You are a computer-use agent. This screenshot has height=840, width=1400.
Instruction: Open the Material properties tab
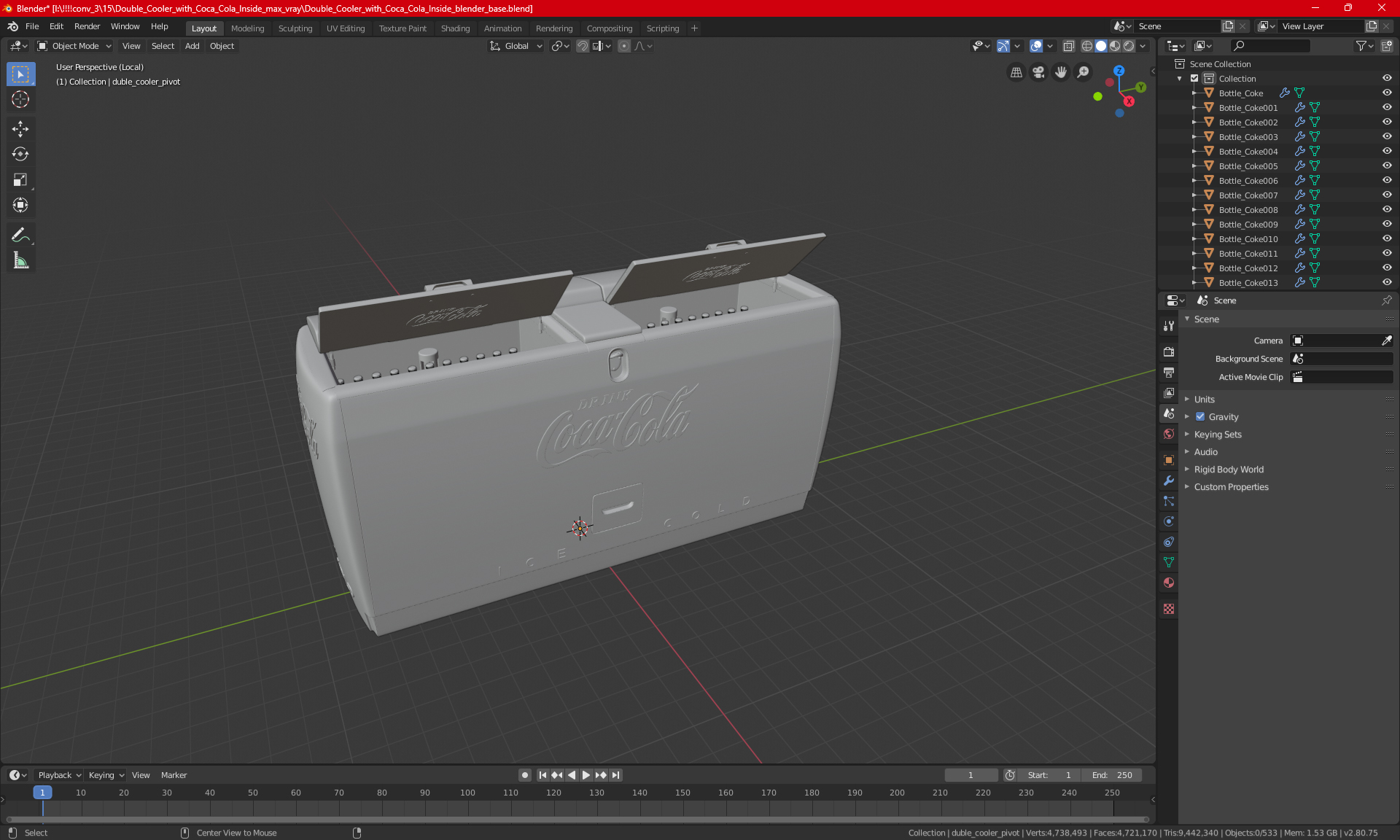(x=1169, y=583)
